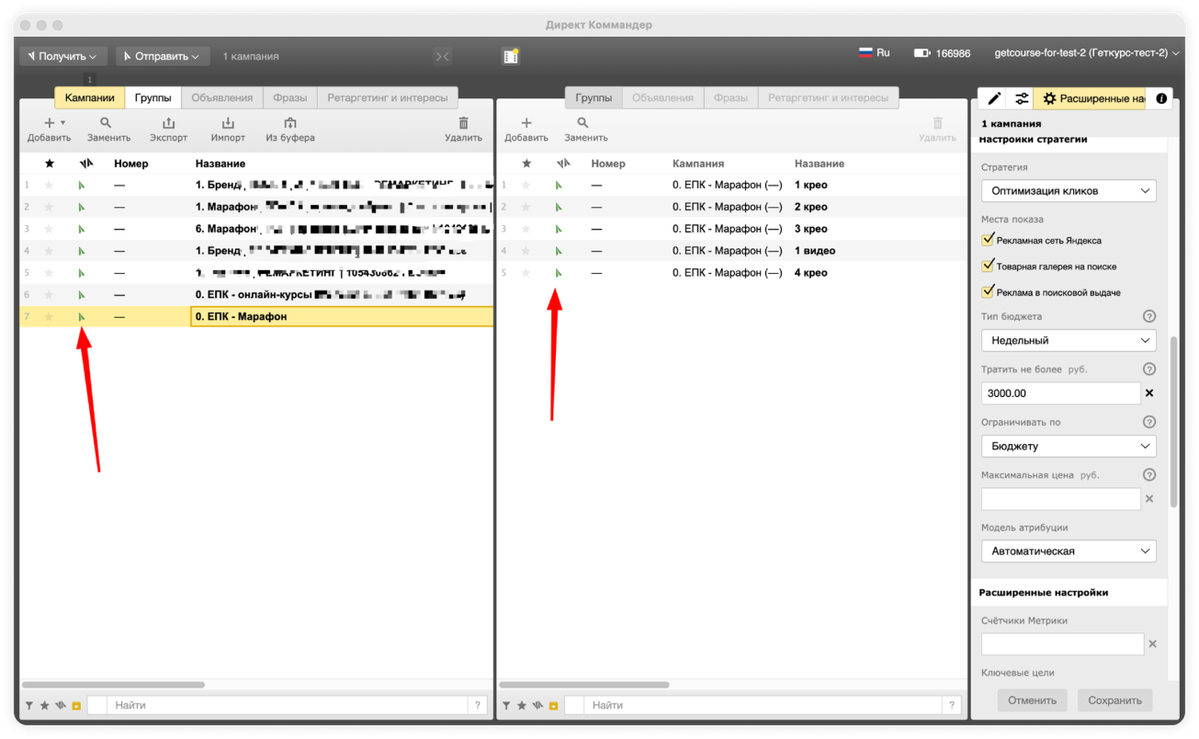This screenshot has width=1199, height=739.
Task: Star the 4 крео group row
Action: click(526, 273)
